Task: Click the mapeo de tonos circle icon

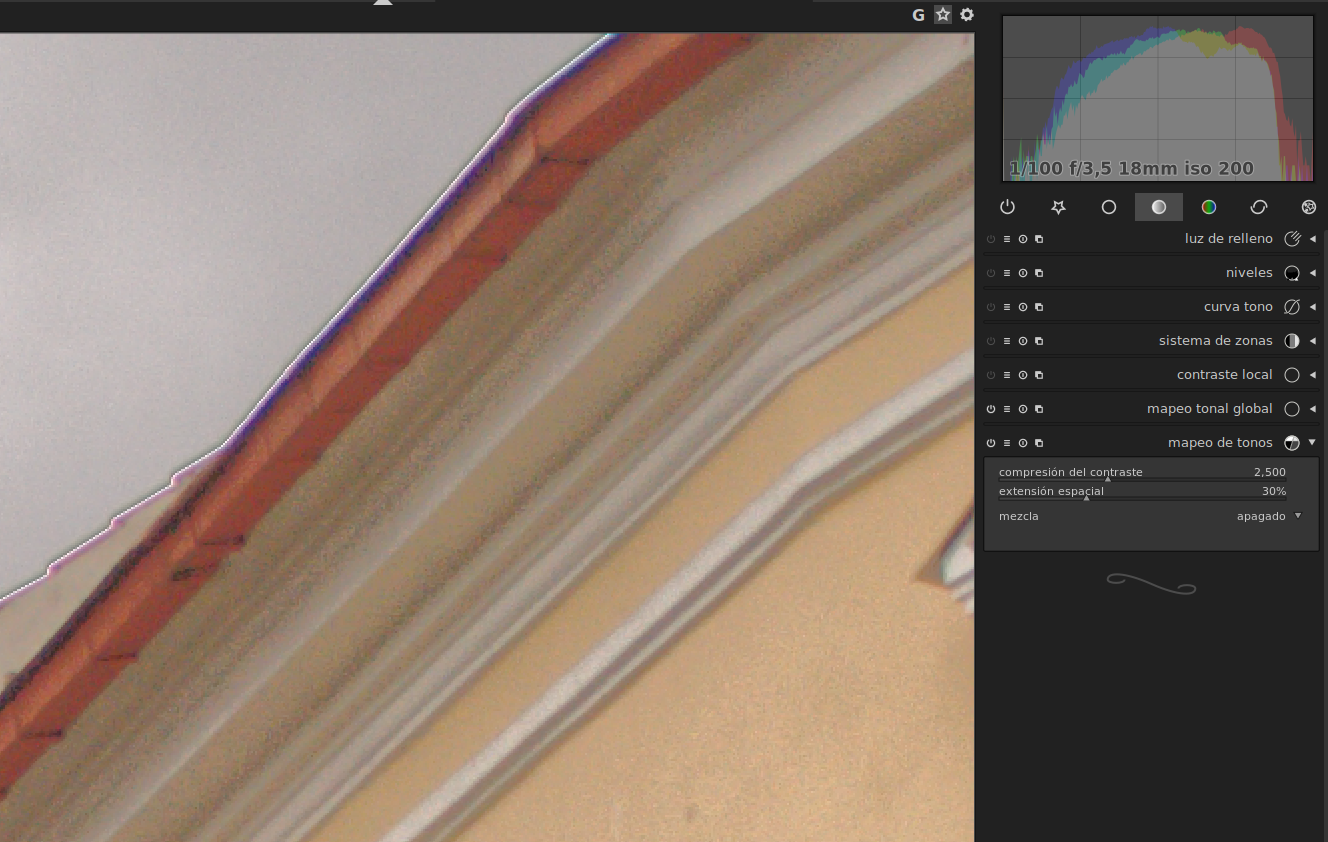Action: click(x=1292, y=443)
